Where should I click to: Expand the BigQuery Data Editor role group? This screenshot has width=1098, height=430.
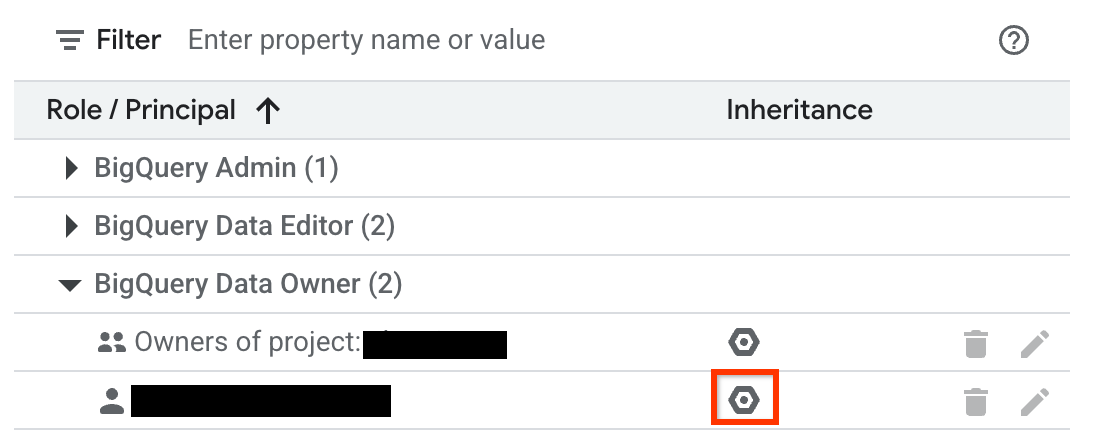coord(70,227)
